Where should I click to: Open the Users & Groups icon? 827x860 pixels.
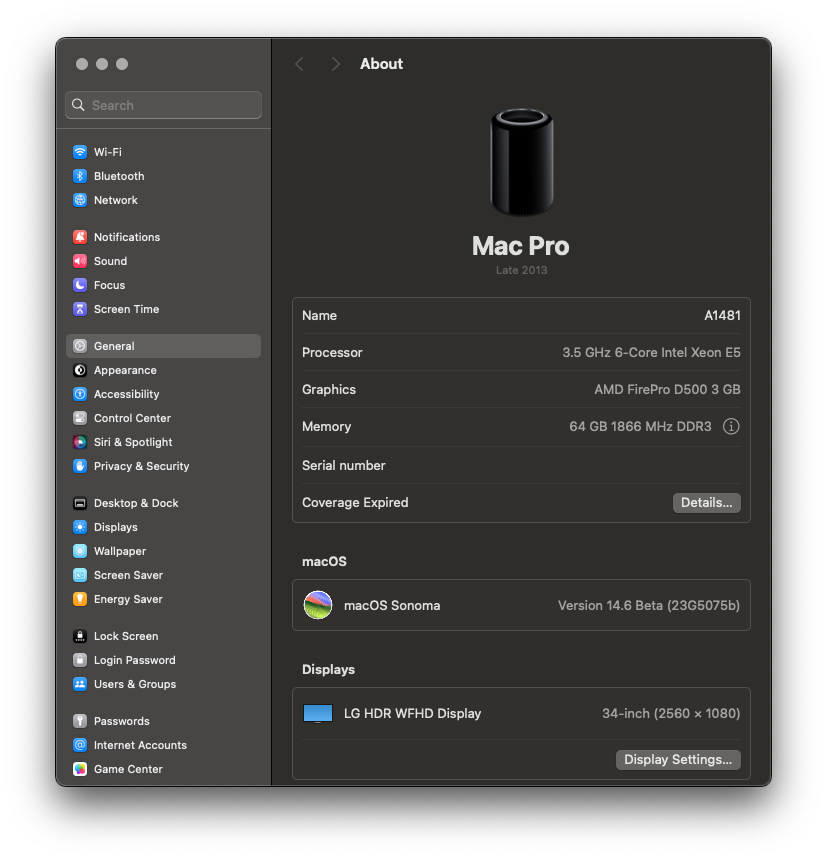pos(80,684)
